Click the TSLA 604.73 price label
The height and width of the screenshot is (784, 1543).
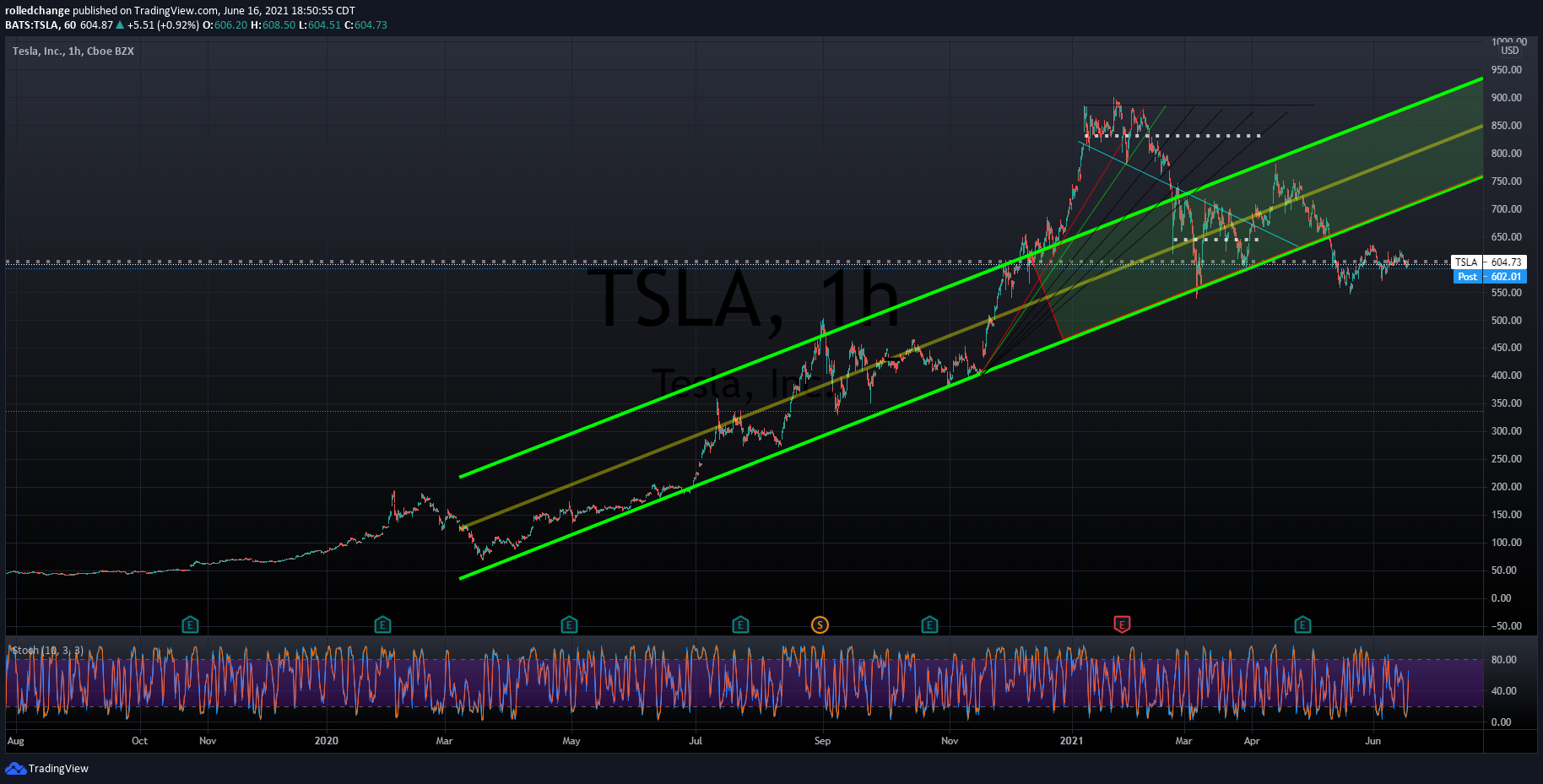tap(1489, 262)
